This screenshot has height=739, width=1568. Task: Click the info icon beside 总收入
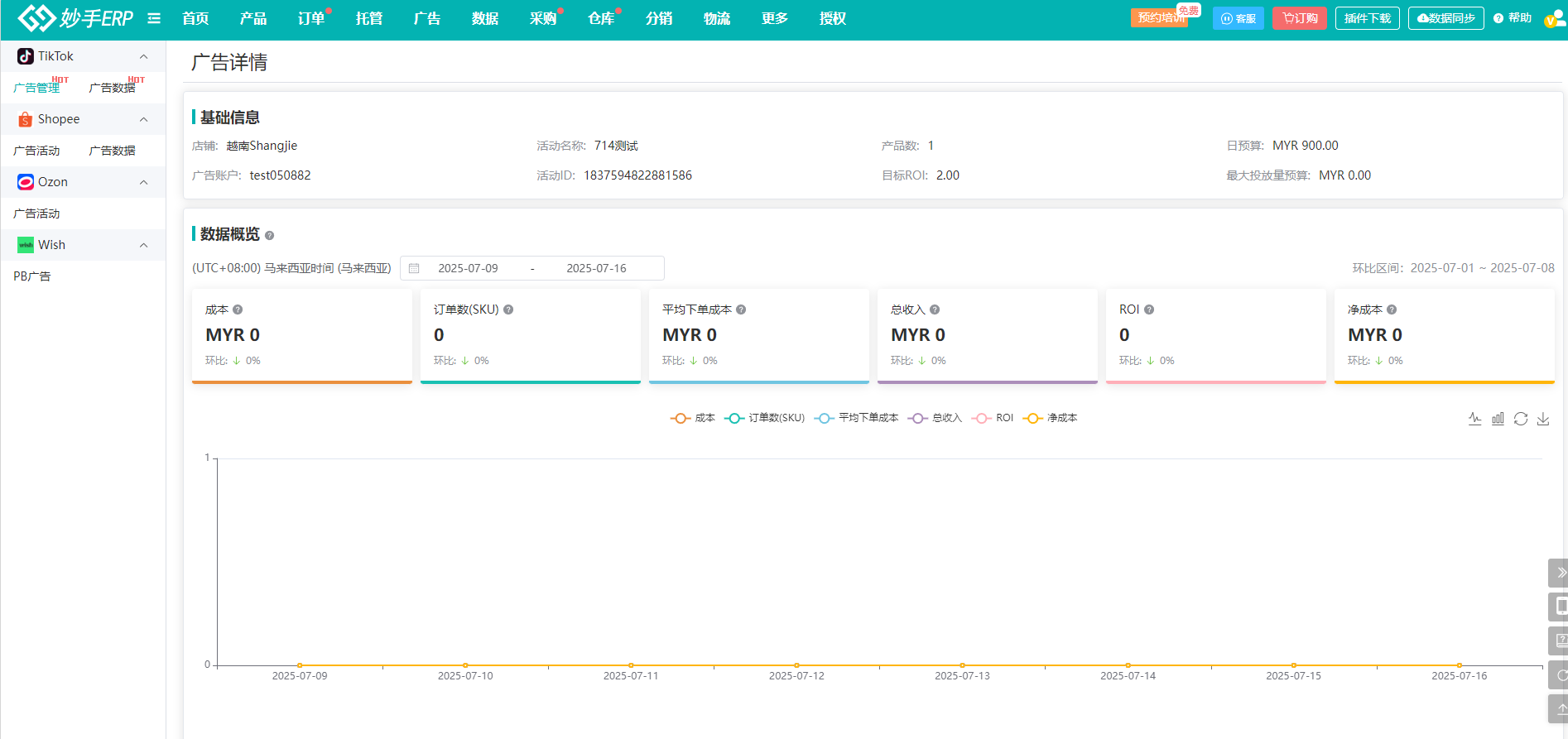[x=935, y=310]
